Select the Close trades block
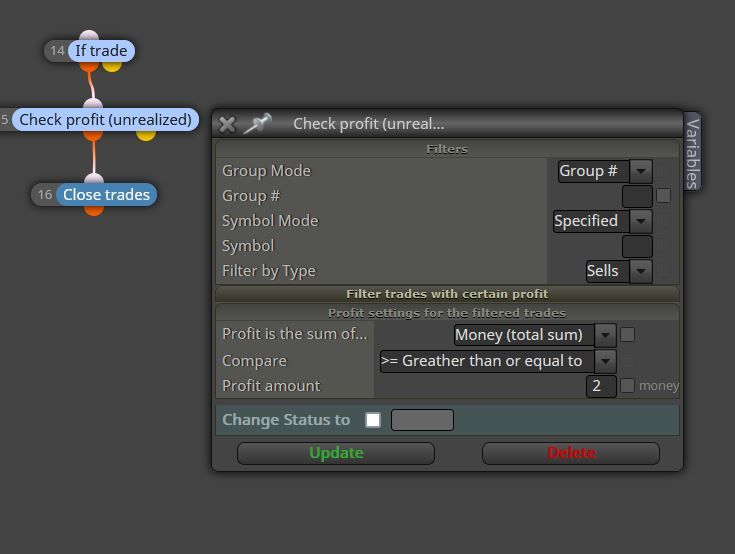The width and height of the screenshot is (735, 554). click(106, 195)
